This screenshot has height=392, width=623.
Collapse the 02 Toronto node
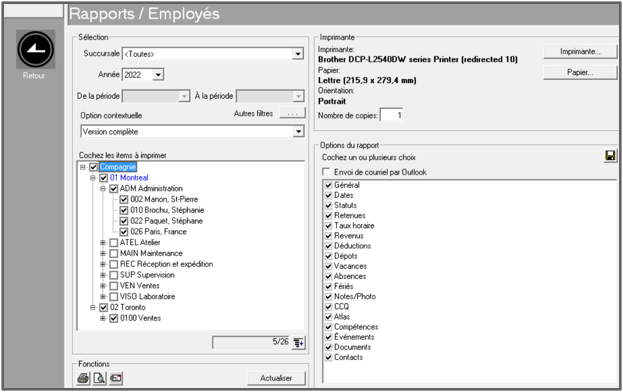[x=93, y=307]
